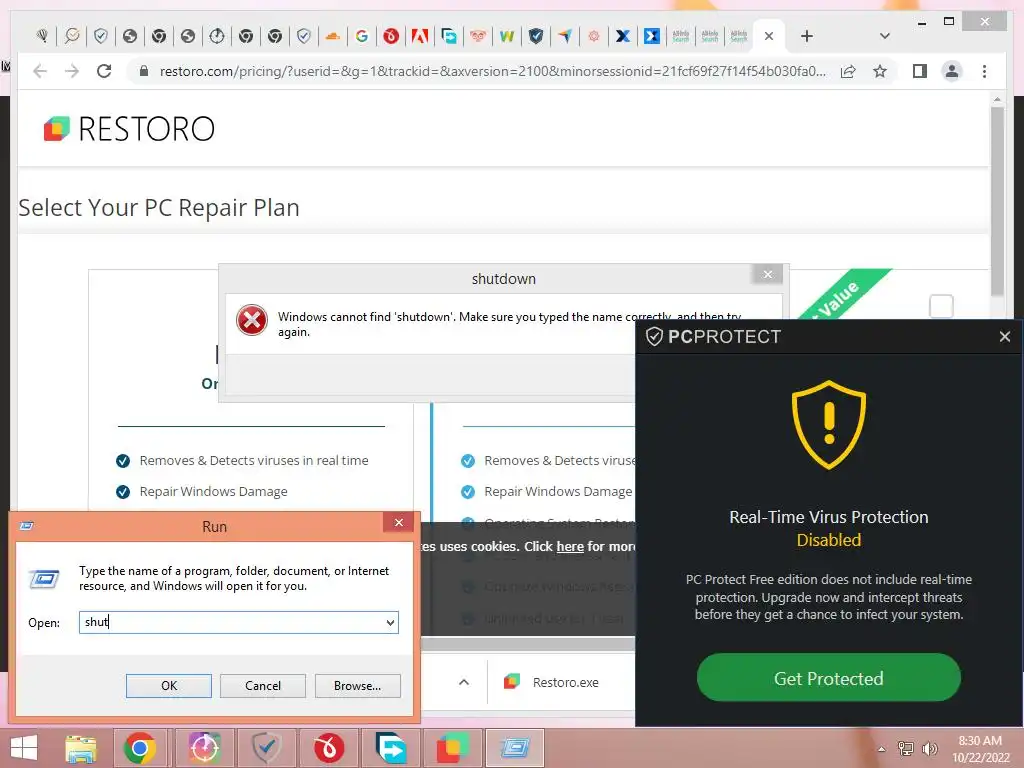This screenshot has height=768, width=1024.
Task: Open the volume speaker tray icon
Action: tap(929, 749)
